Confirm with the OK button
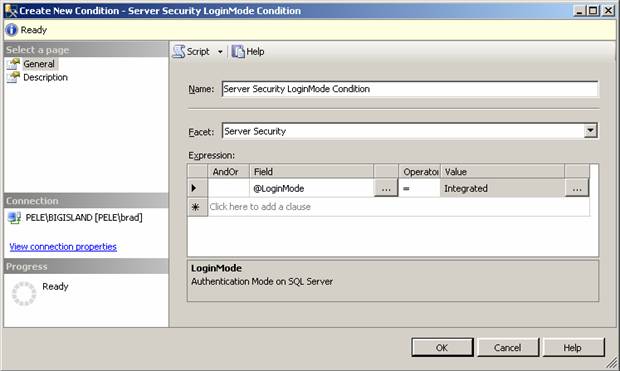 pos(442,348)
